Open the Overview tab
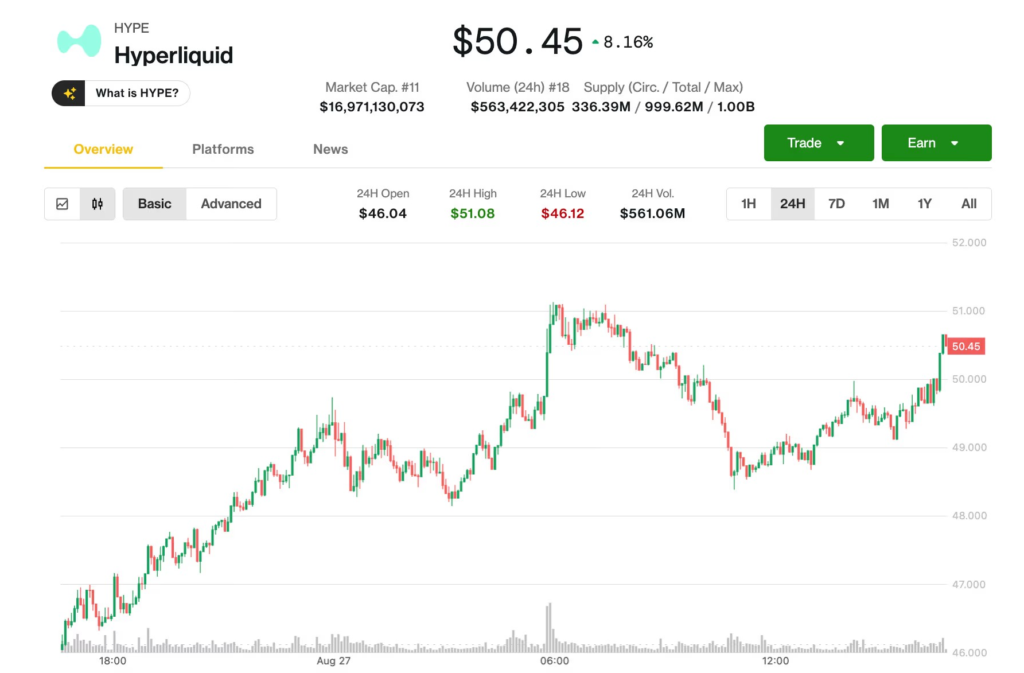 [x=103, y=149]
